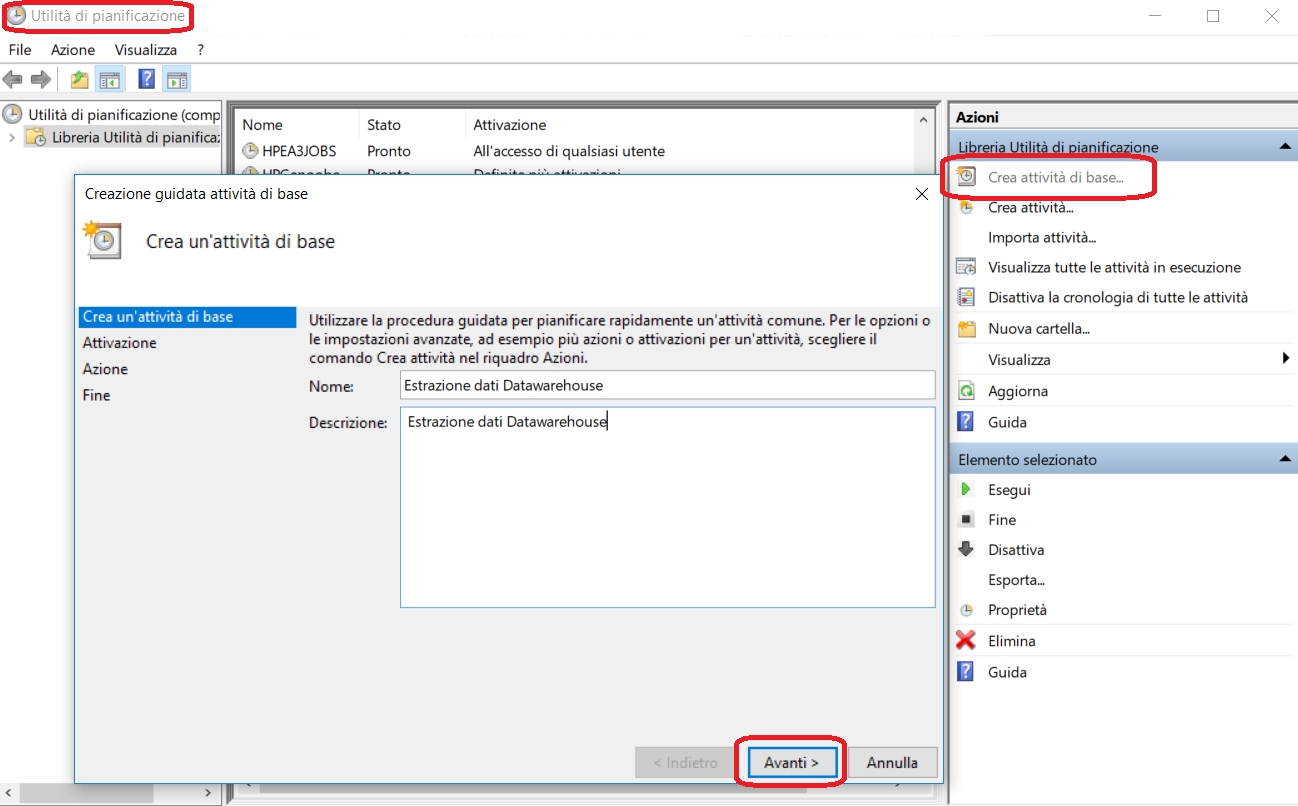This screenshot has height=806, width=1298.
Task: Click the Back arrow toolbar icon
Action: coord(13,79)
